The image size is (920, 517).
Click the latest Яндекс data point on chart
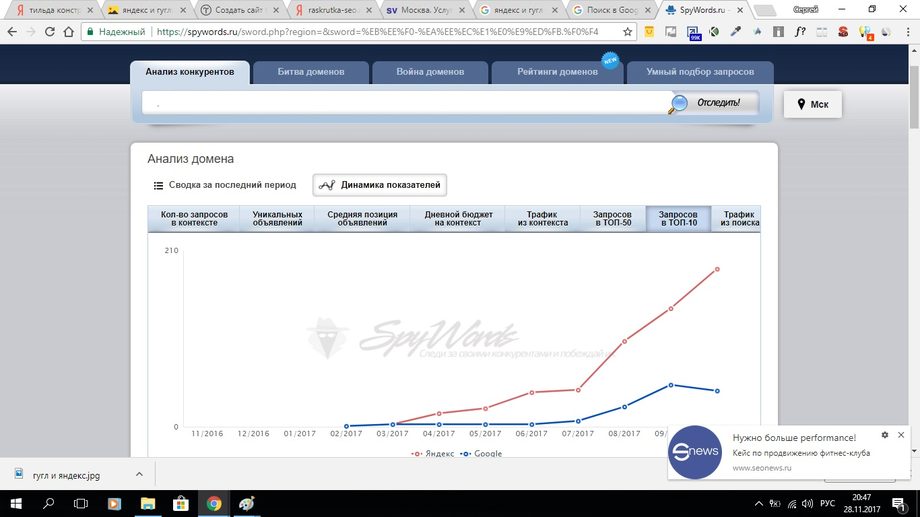coord(717,269)
